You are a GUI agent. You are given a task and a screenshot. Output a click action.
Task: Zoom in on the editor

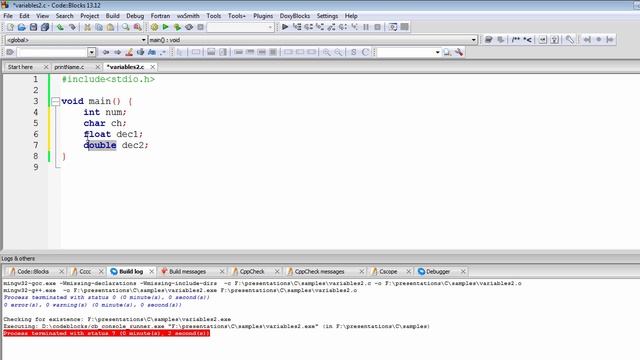[x=327, y=52]
